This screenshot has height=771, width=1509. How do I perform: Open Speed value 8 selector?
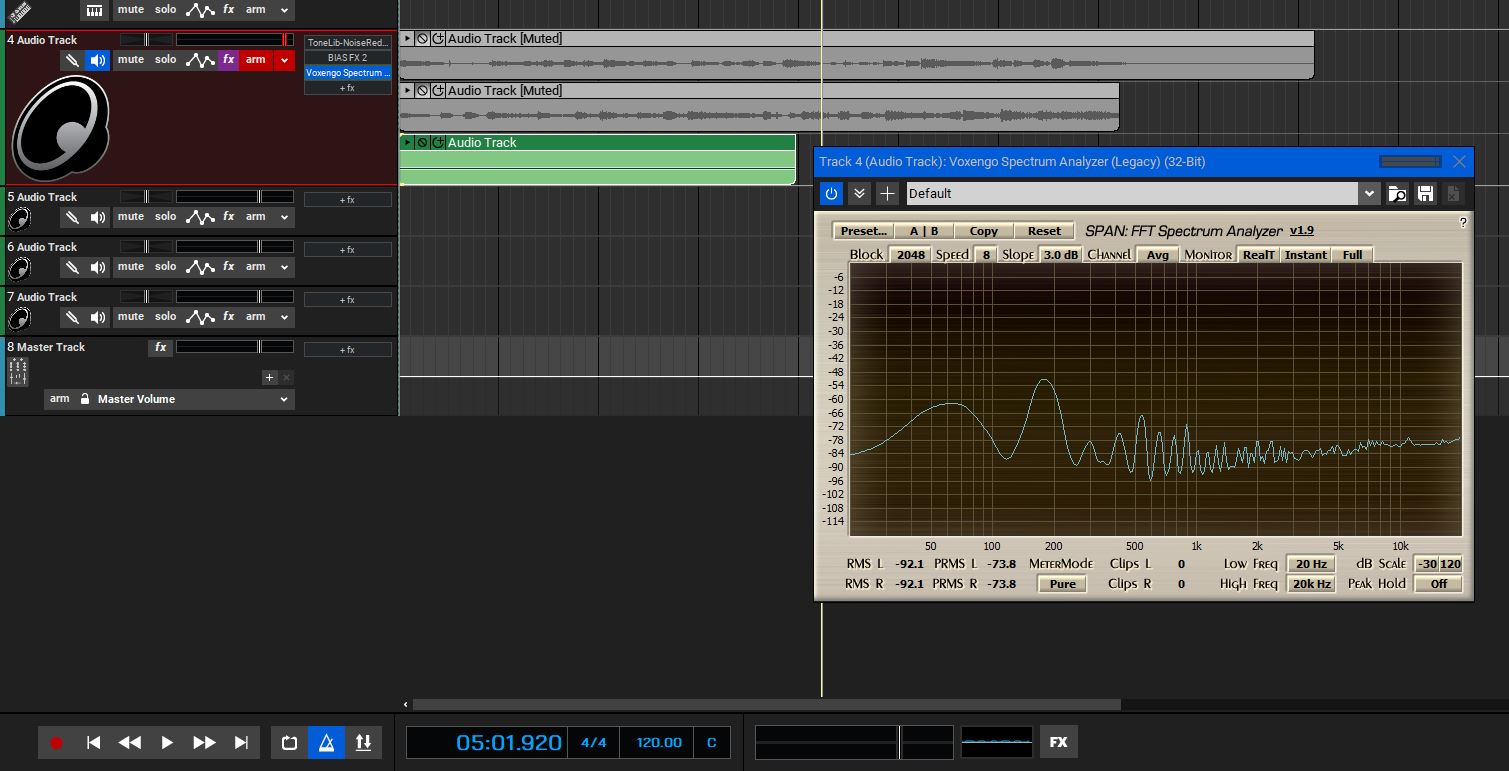pyautogui.click(x=986, y=255)
